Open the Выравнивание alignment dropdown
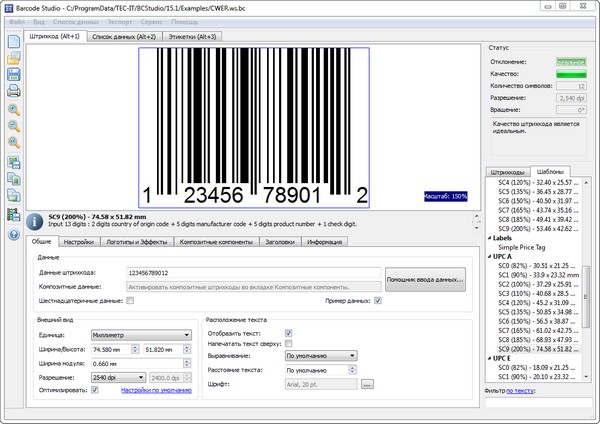 pyautogui.click(x=321, y=354)
